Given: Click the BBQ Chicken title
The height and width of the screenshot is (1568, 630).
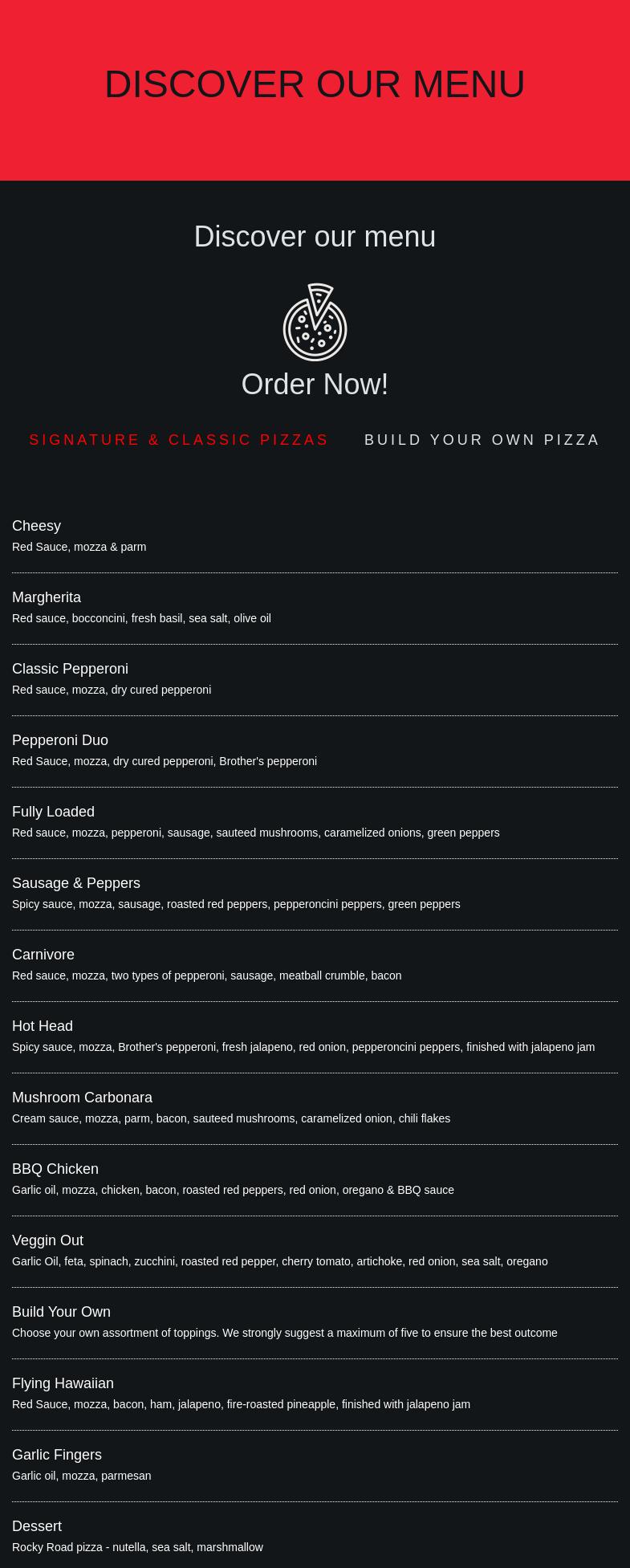Looking at the screenshot, I should click(x=55, y=1169).
